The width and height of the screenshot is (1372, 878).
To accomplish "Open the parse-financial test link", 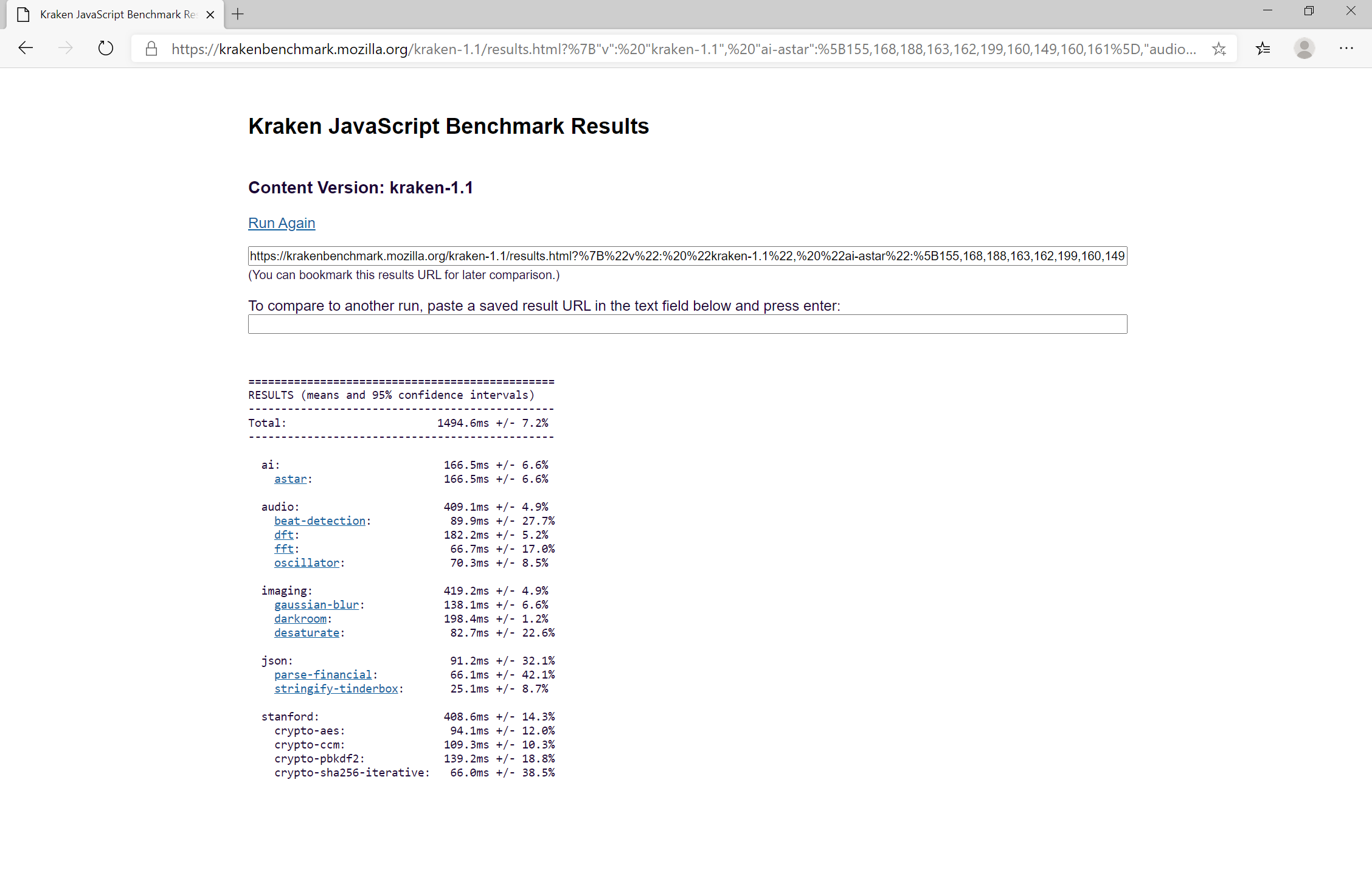I will (x=323, y=675).
